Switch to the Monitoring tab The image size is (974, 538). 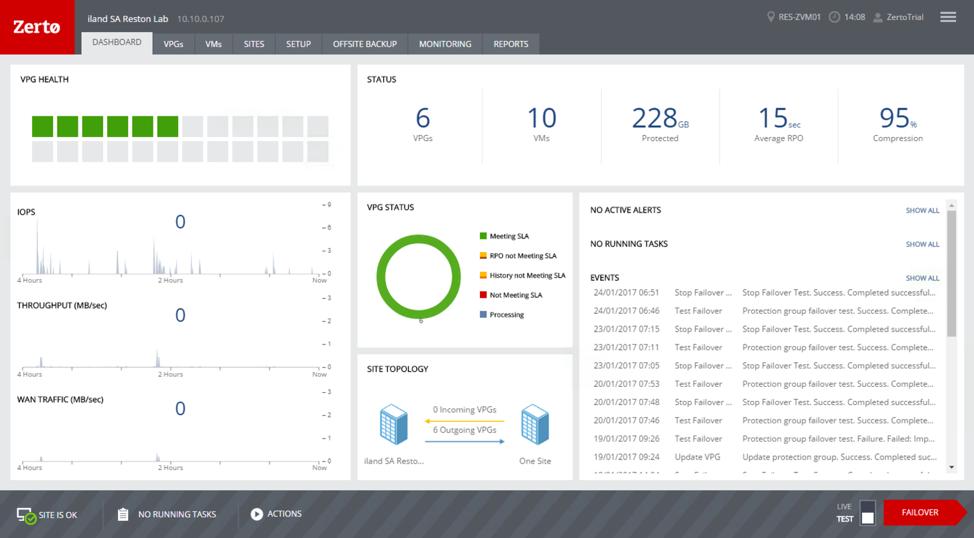coord(445,44)
